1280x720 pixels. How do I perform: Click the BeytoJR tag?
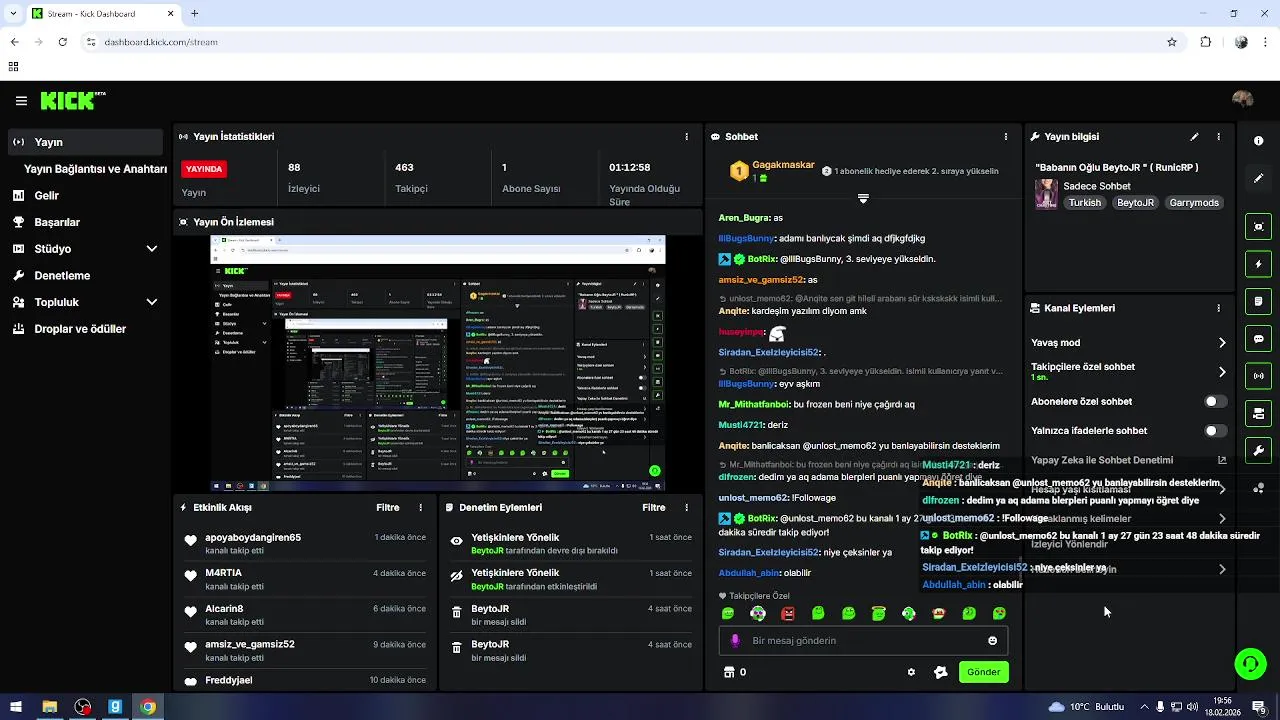pos(1135,202)
